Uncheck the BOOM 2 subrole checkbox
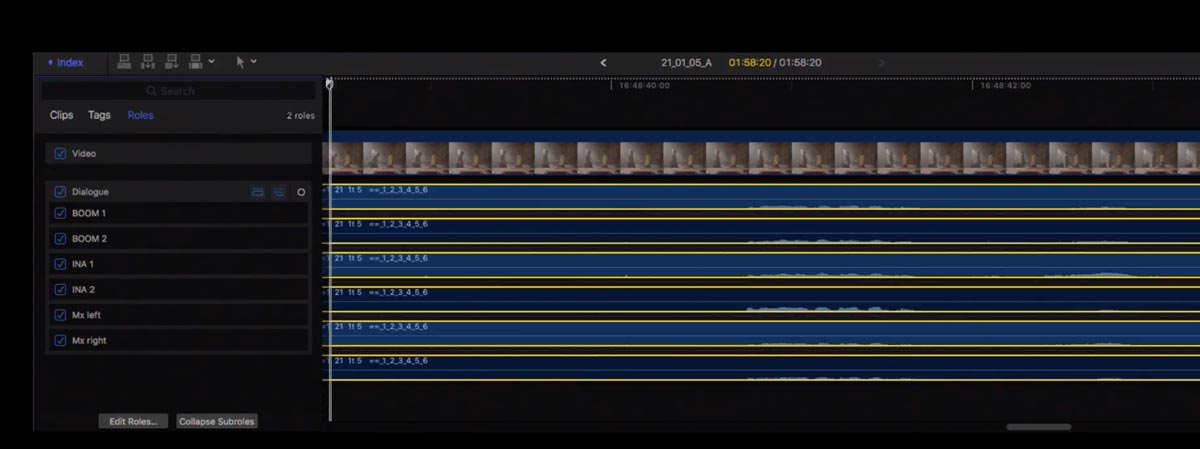 click(x=60, y=239)
